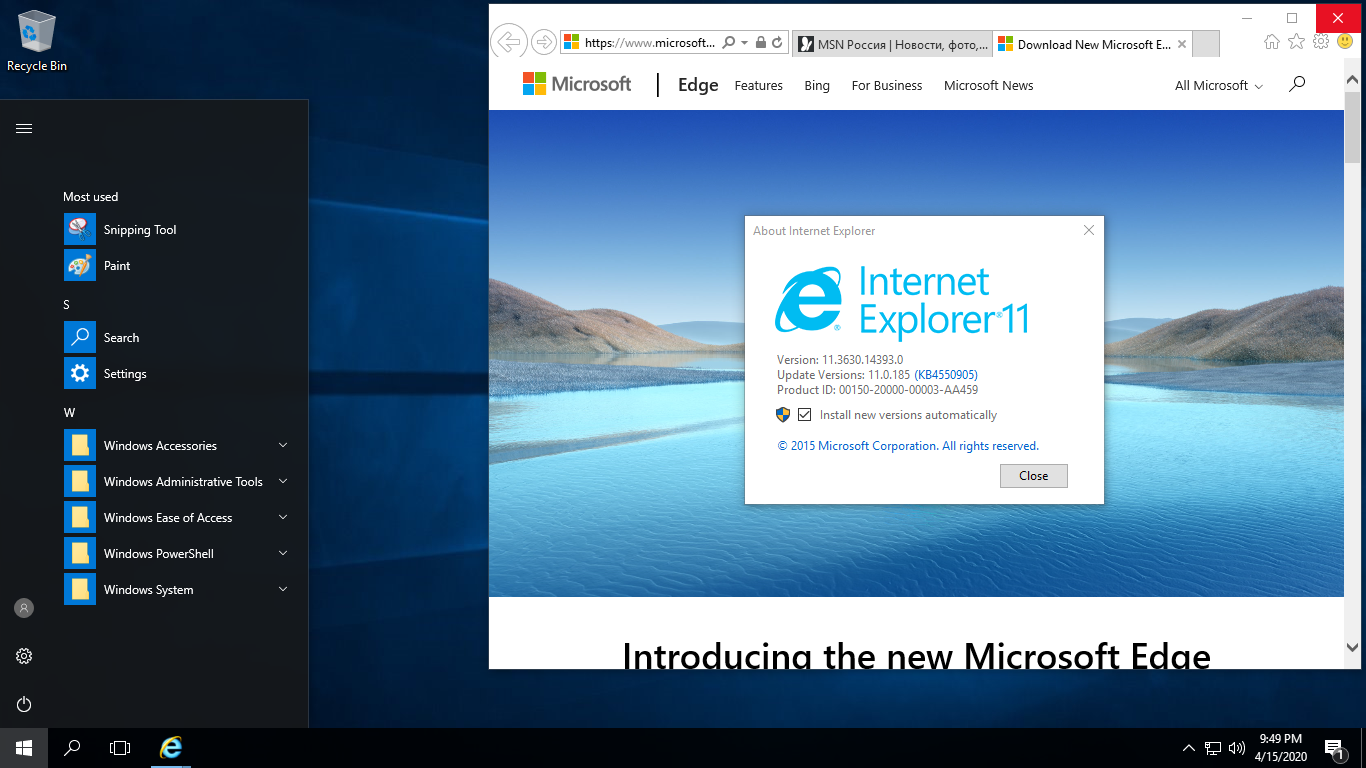
Task: Click For Business navigation item
Action: coord(887,86)
